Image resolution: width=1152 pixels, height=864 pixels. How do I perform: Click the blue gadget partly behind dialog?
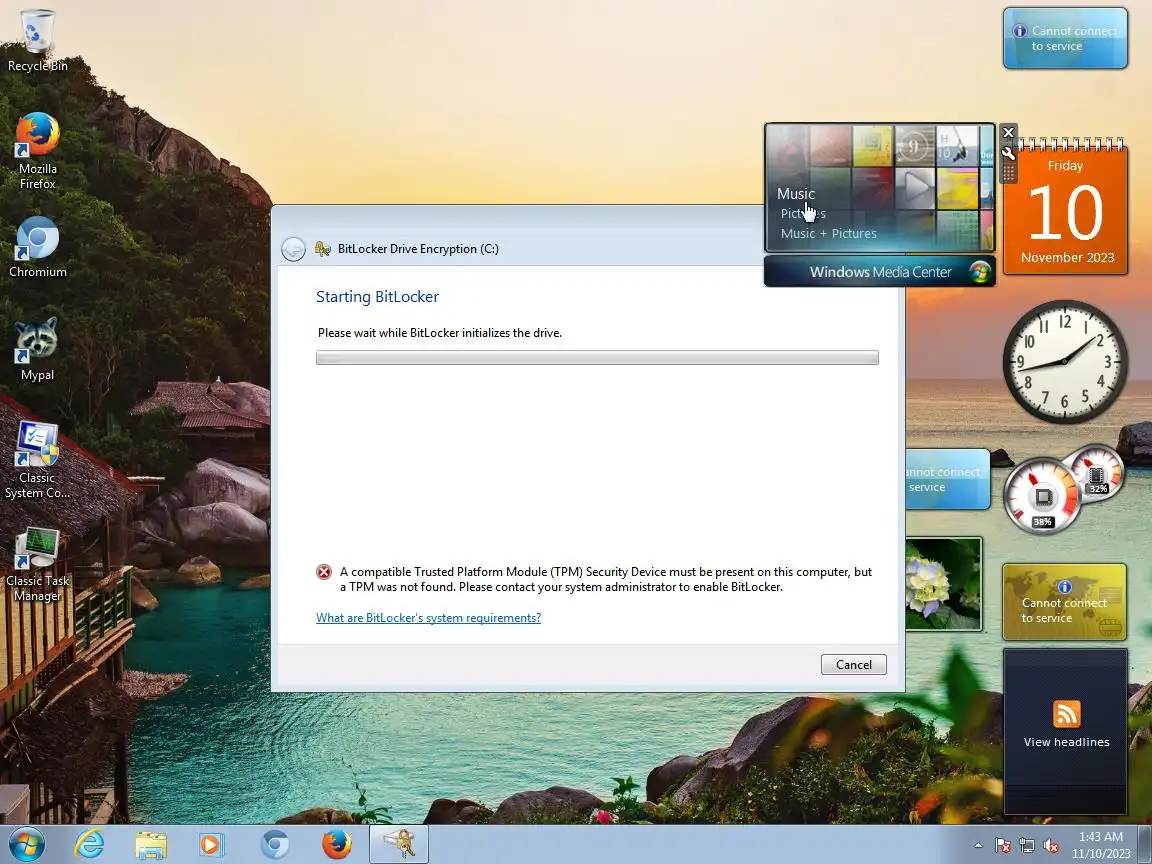948,479
